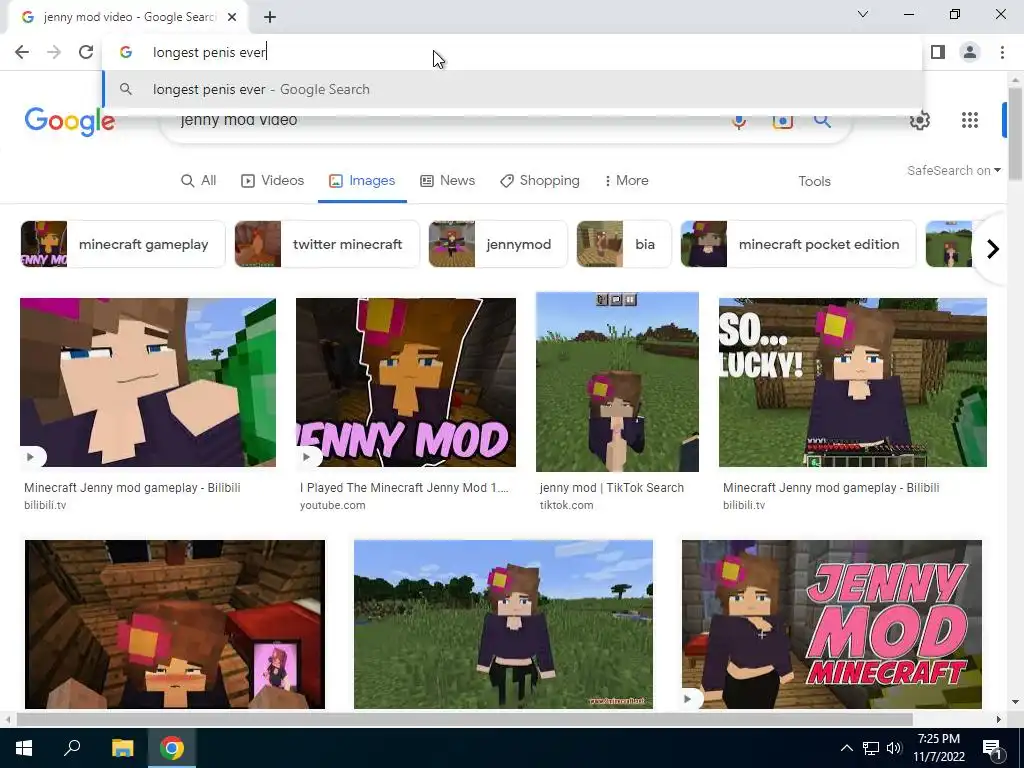The image size is (1024, 768).
Task: Open the SO... LUCKY! thumbnail
Action: [x=853, y=383]
